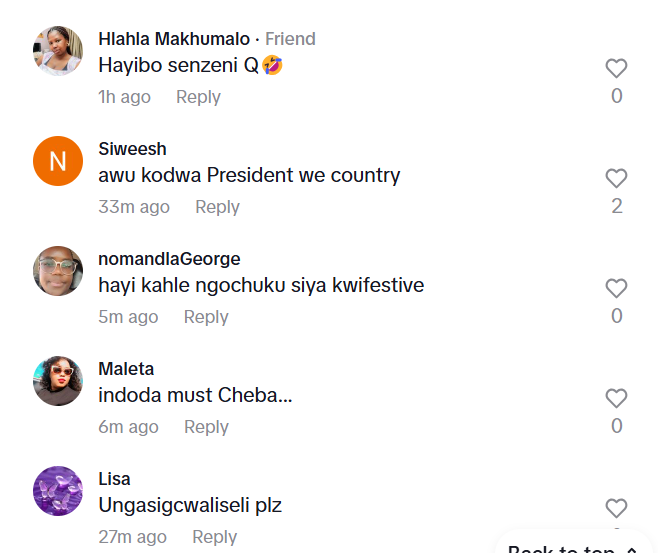Reply to Hlahla Makhumalo's comment
The height and width of the screenshot is (553, 658).
pos(198,97)
